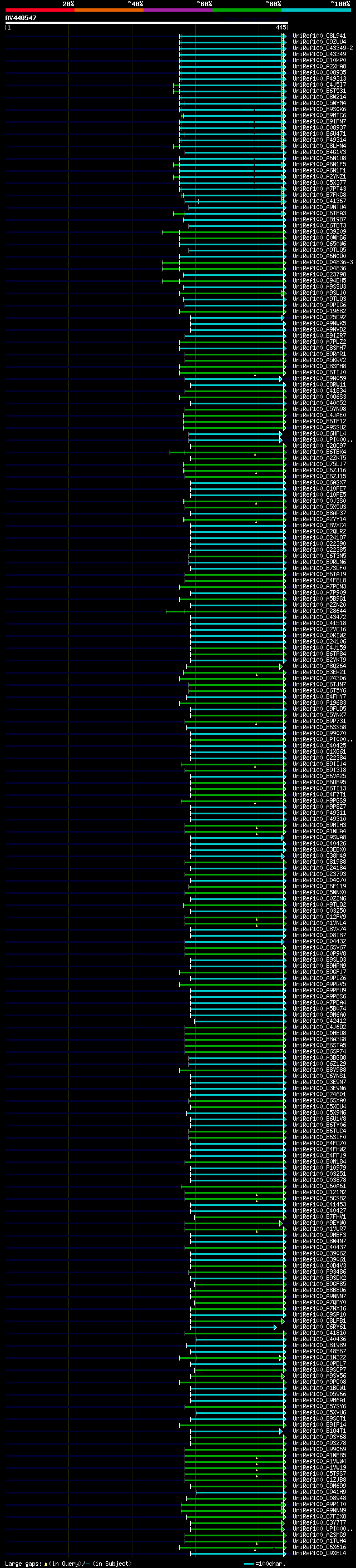Select the UniRef100_B6TBK4 label
The width and height of the screenshot is (356, 1568).
pos(319,452)
